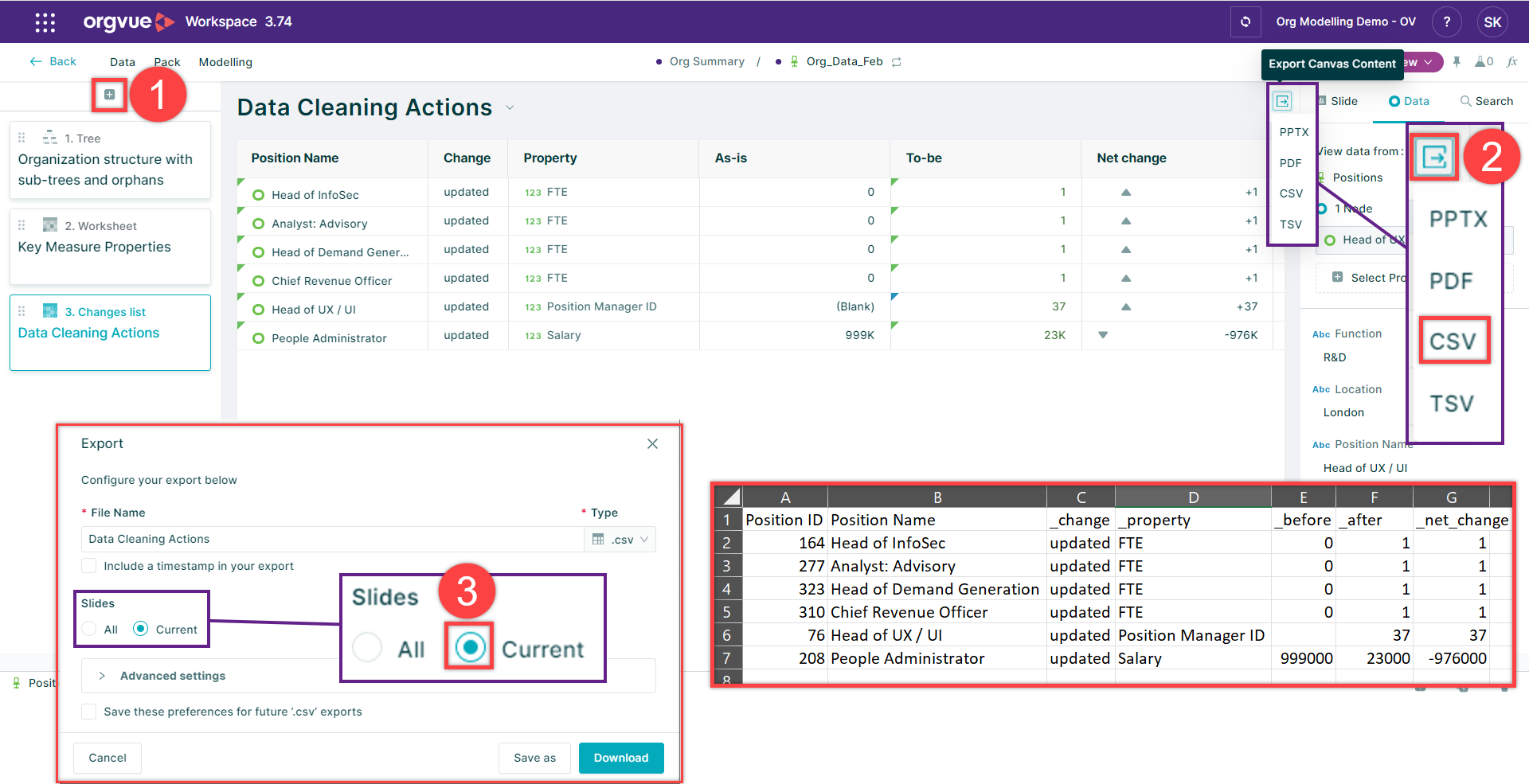Select the Organization structure slide card

point(110,160)
